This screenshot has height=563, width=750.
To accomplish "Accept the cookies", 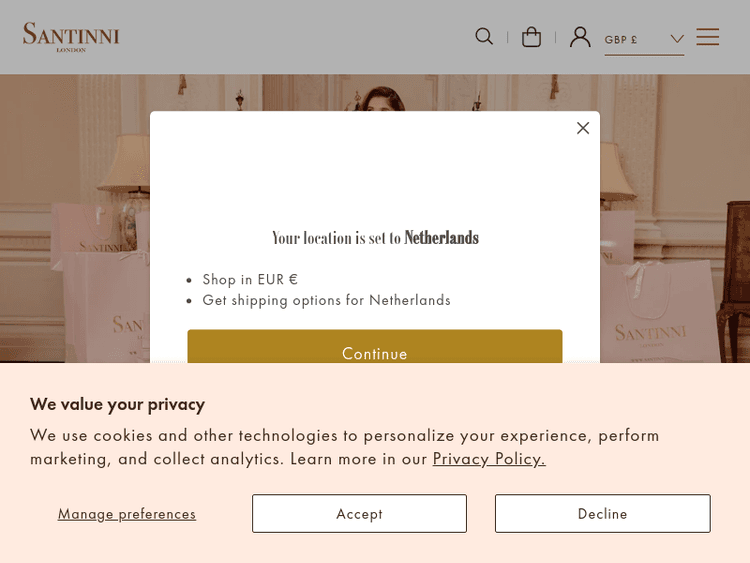I will [x=359, y=513].
